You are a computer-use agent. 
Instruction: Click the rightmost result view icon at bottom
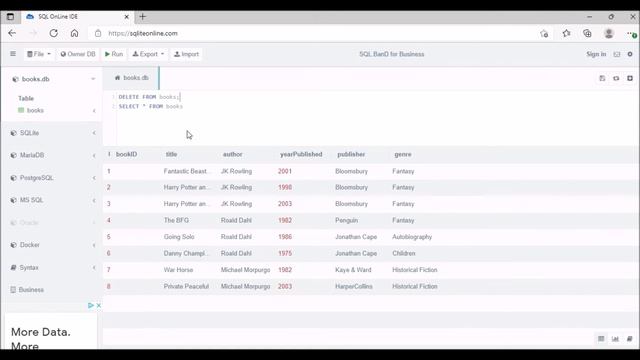(629, 339)
